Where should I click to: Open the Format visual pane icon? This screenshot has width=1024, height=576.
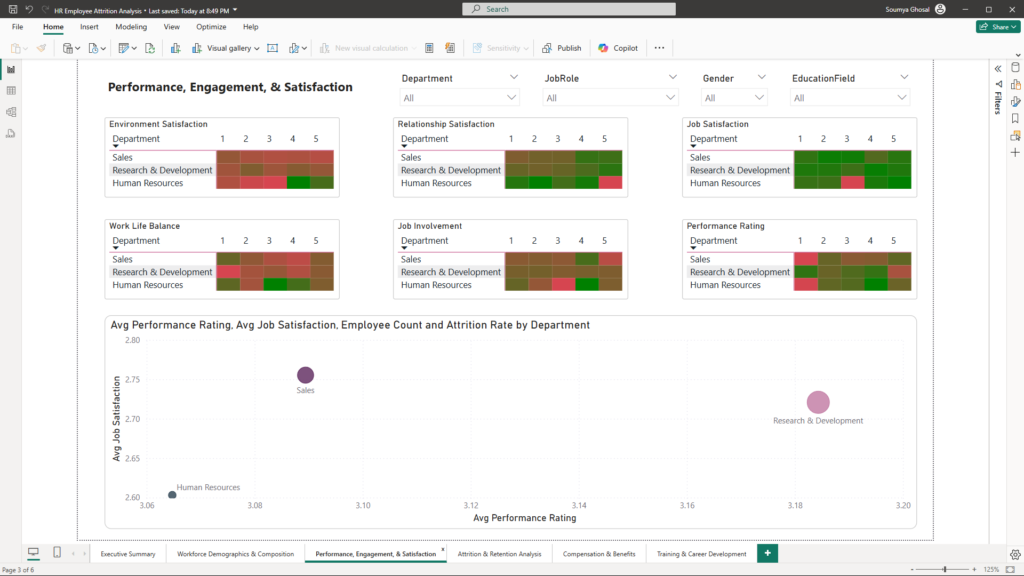click(1015, 101)
